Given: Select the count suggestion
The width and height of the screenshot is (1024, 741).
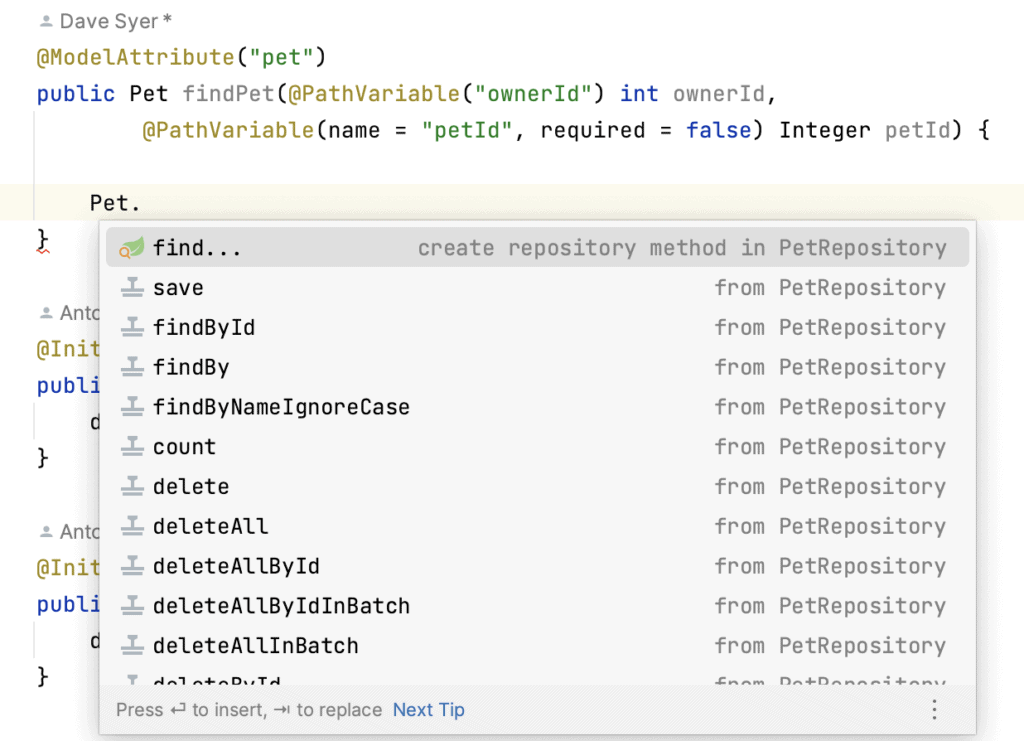Looking at the screenshot, I should click(537, 447).
